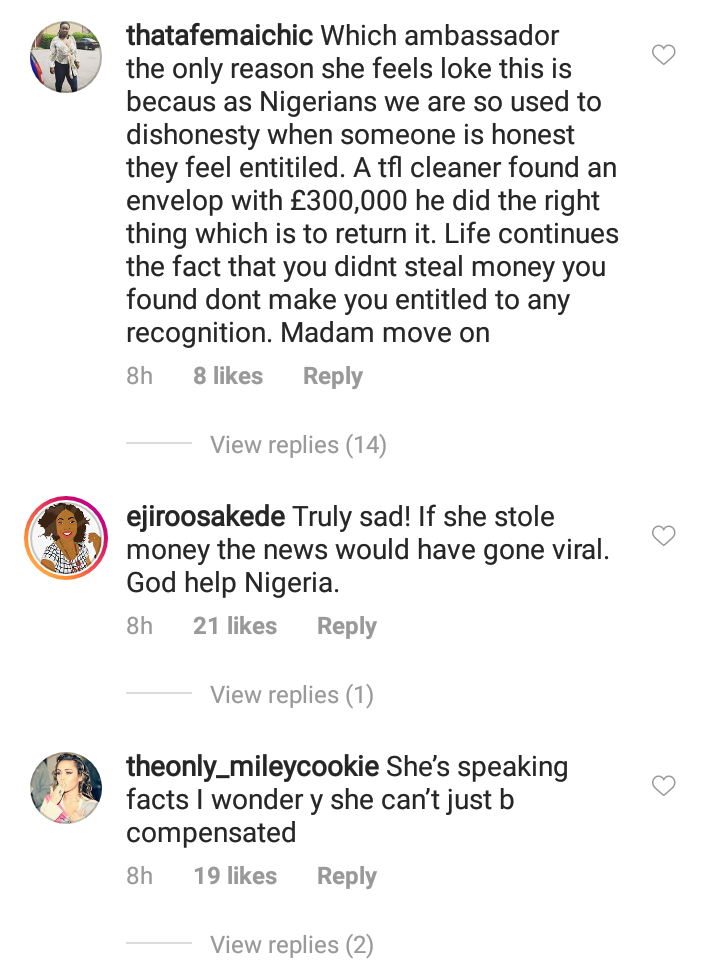View who gave 8 likes
The height and width of the screenshot is (973, 720).
pos(228,377)
